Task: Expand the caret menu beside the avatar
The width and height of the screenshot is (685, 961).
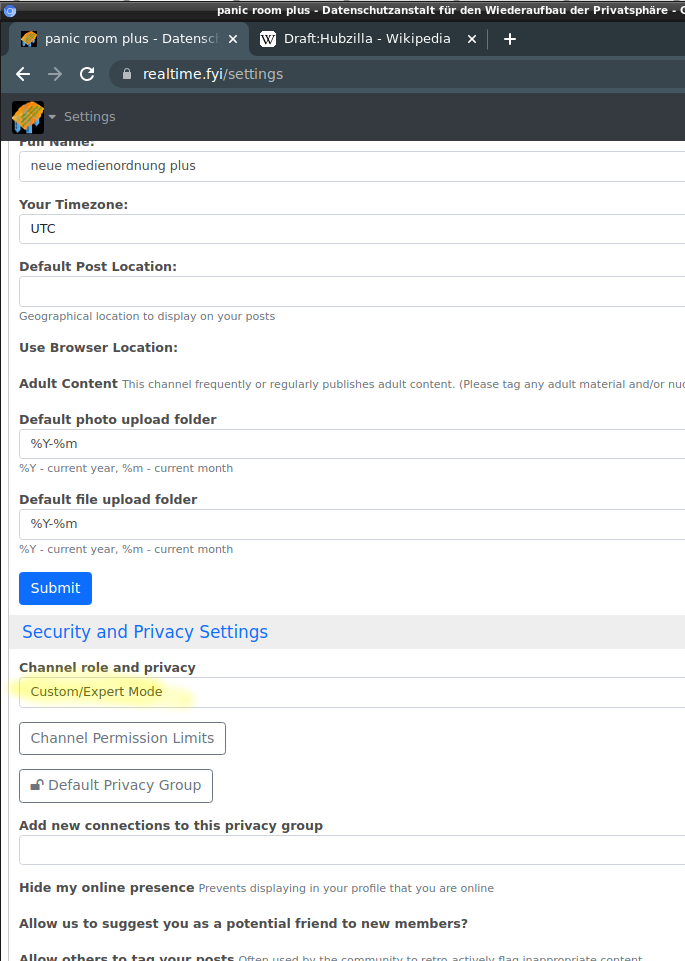Action: (52, 117)
